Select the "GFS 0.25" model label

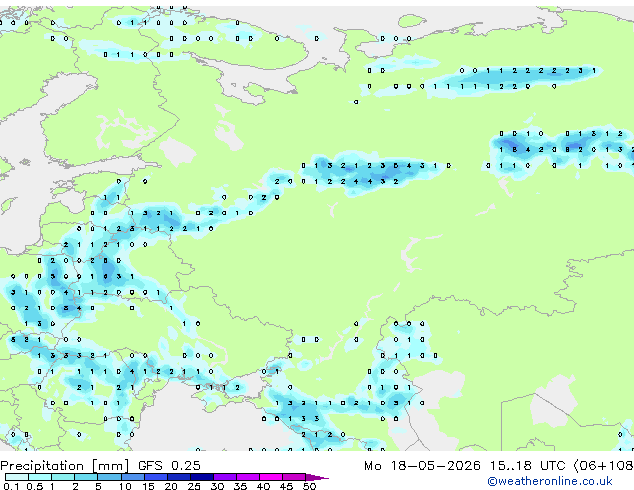169,466
